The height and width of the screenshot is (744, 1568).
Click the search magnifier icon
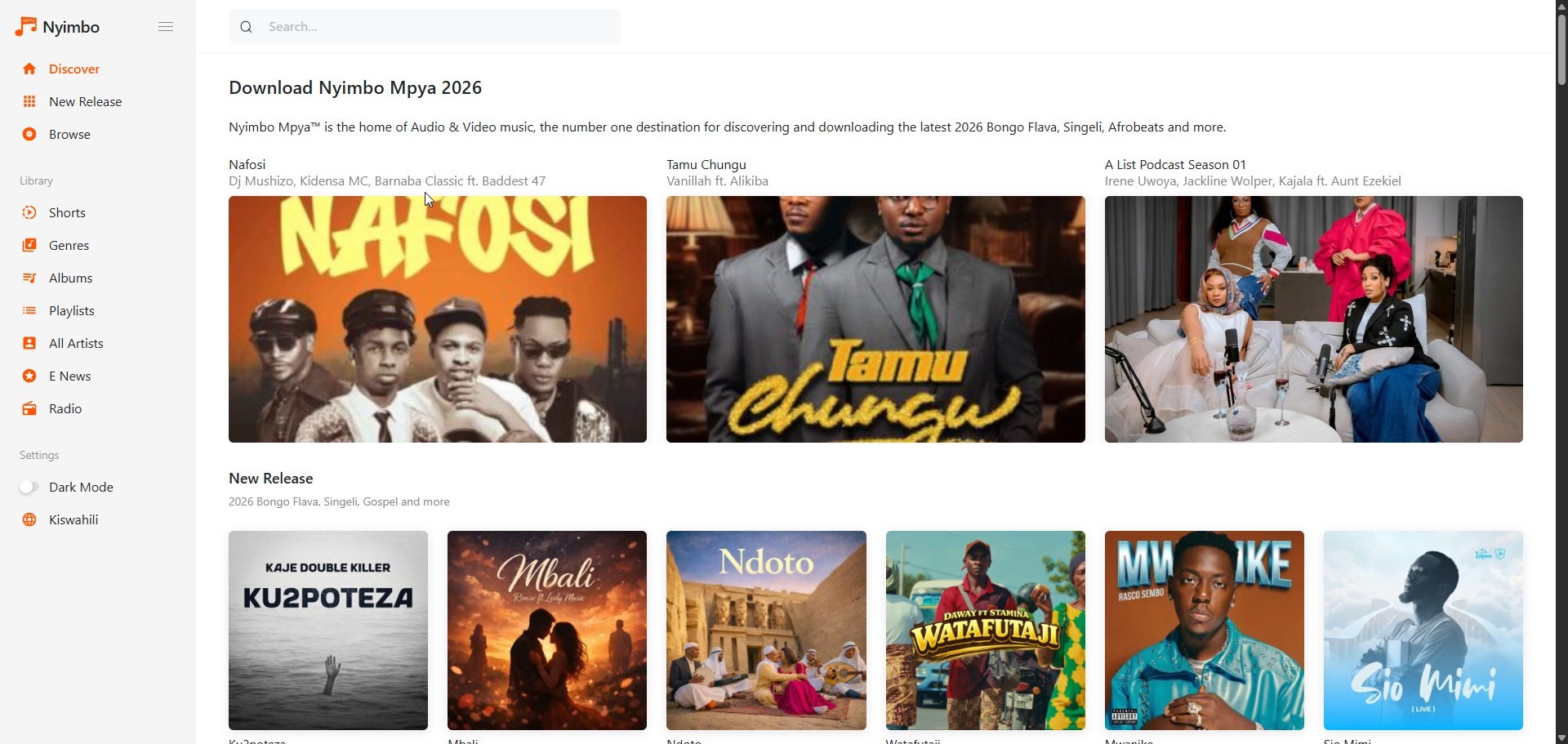tap(246, 26)
